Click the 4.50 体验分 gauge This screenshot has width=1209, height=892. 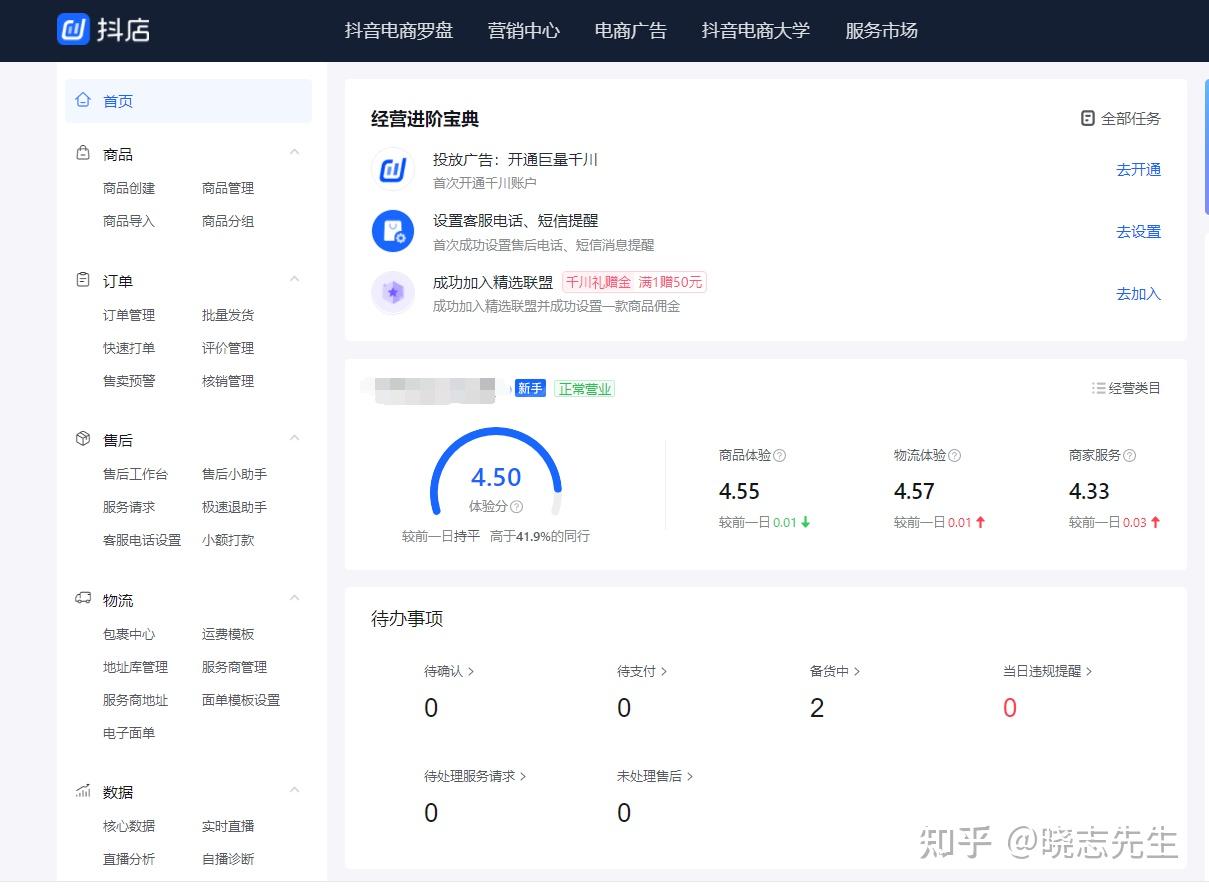[x=496, y=473]
